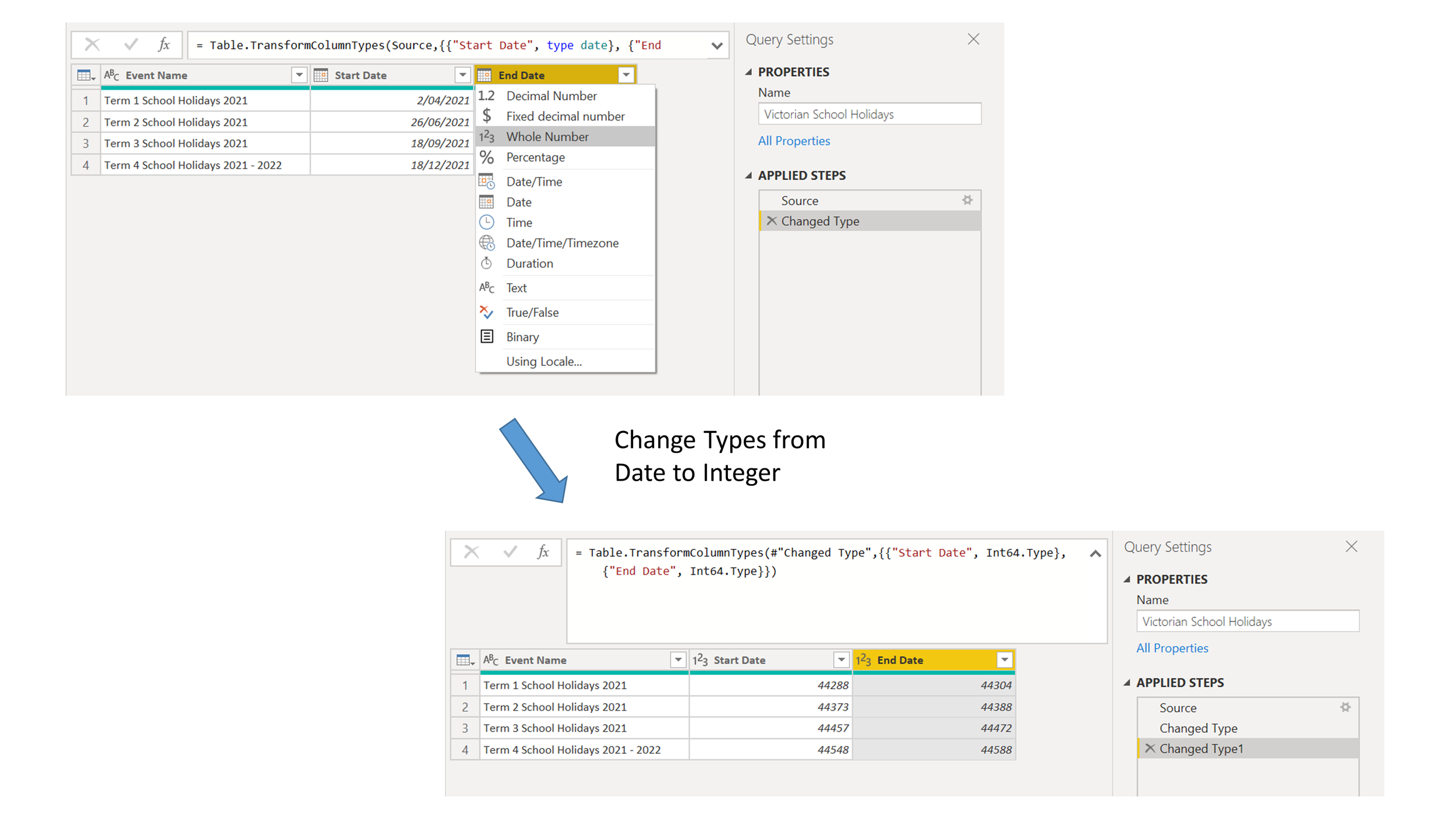
Task: Pick Date/Time data type
Action: 566,182
